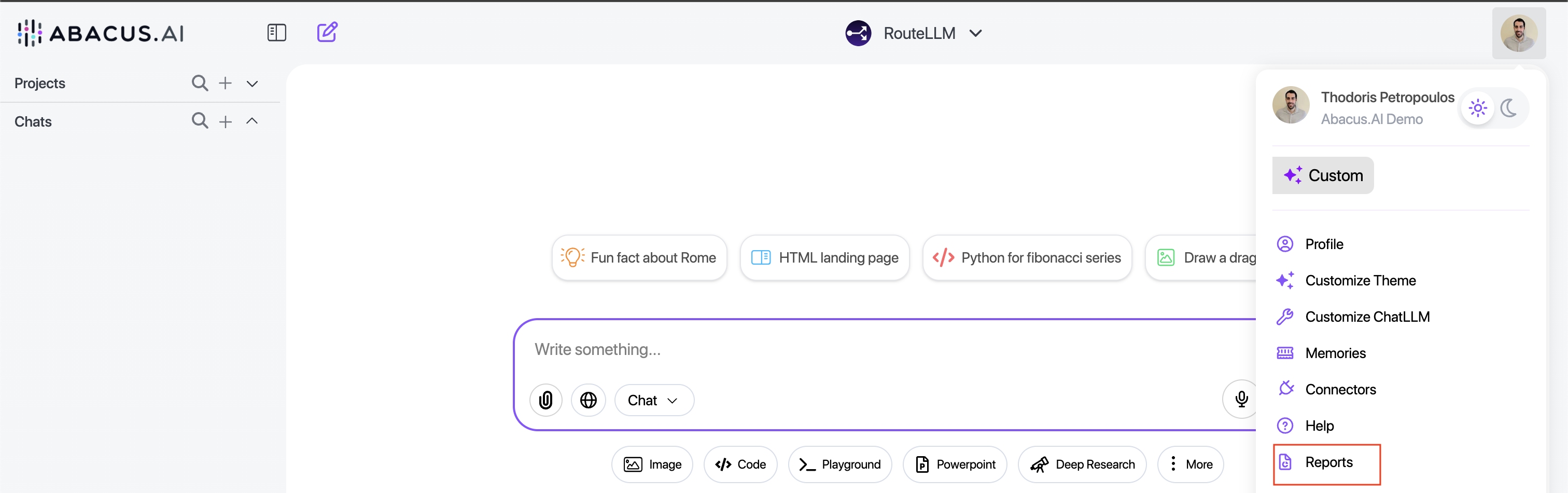Viewport: 1568px width, 493px height.
Task: Click the microphone voice input icon
Action: pos(1241,399)
